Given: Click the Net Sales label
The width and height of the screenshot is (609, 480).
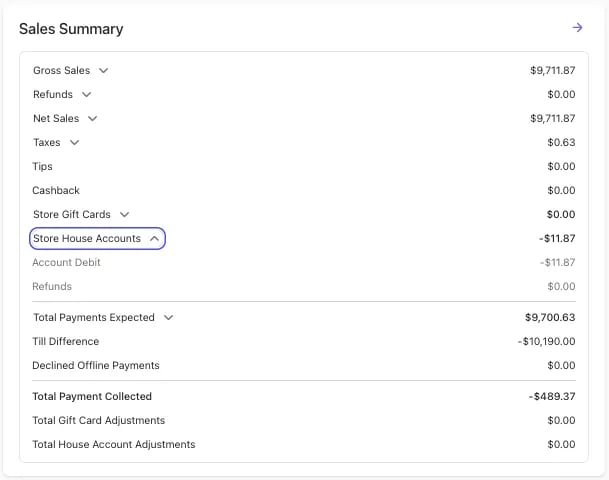Looking at the screenshot, I should pyautogui.click(x=56, y=119).
